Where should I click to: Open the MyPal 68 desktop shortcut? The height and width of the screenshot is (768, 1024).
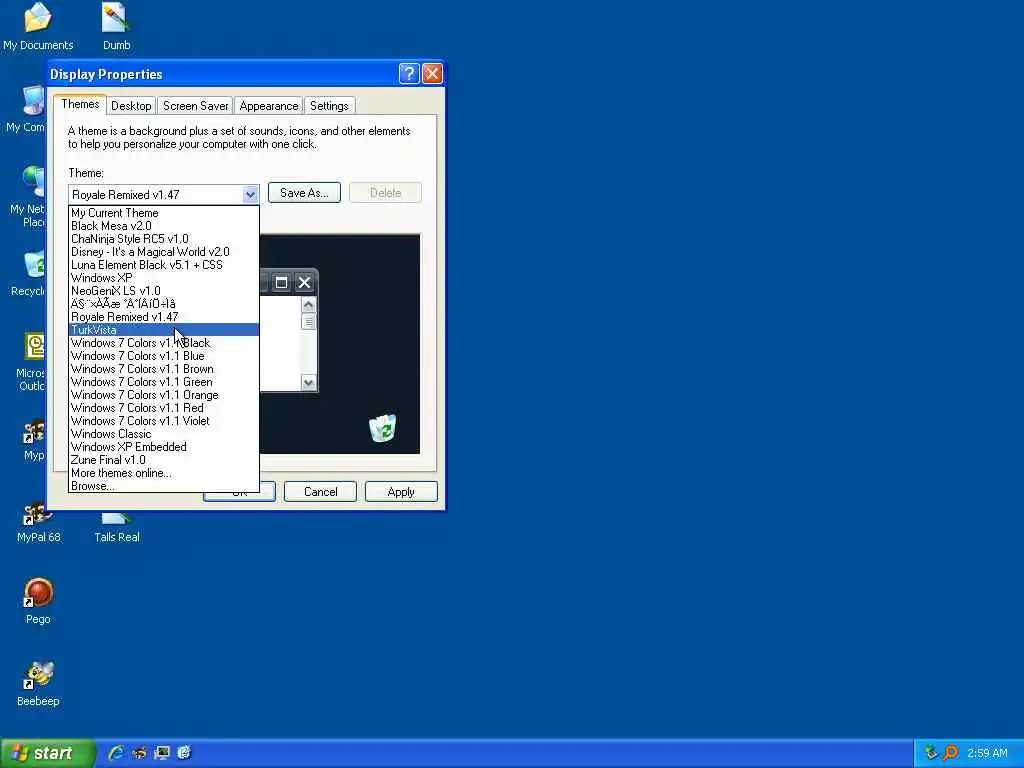click(38, 522)
